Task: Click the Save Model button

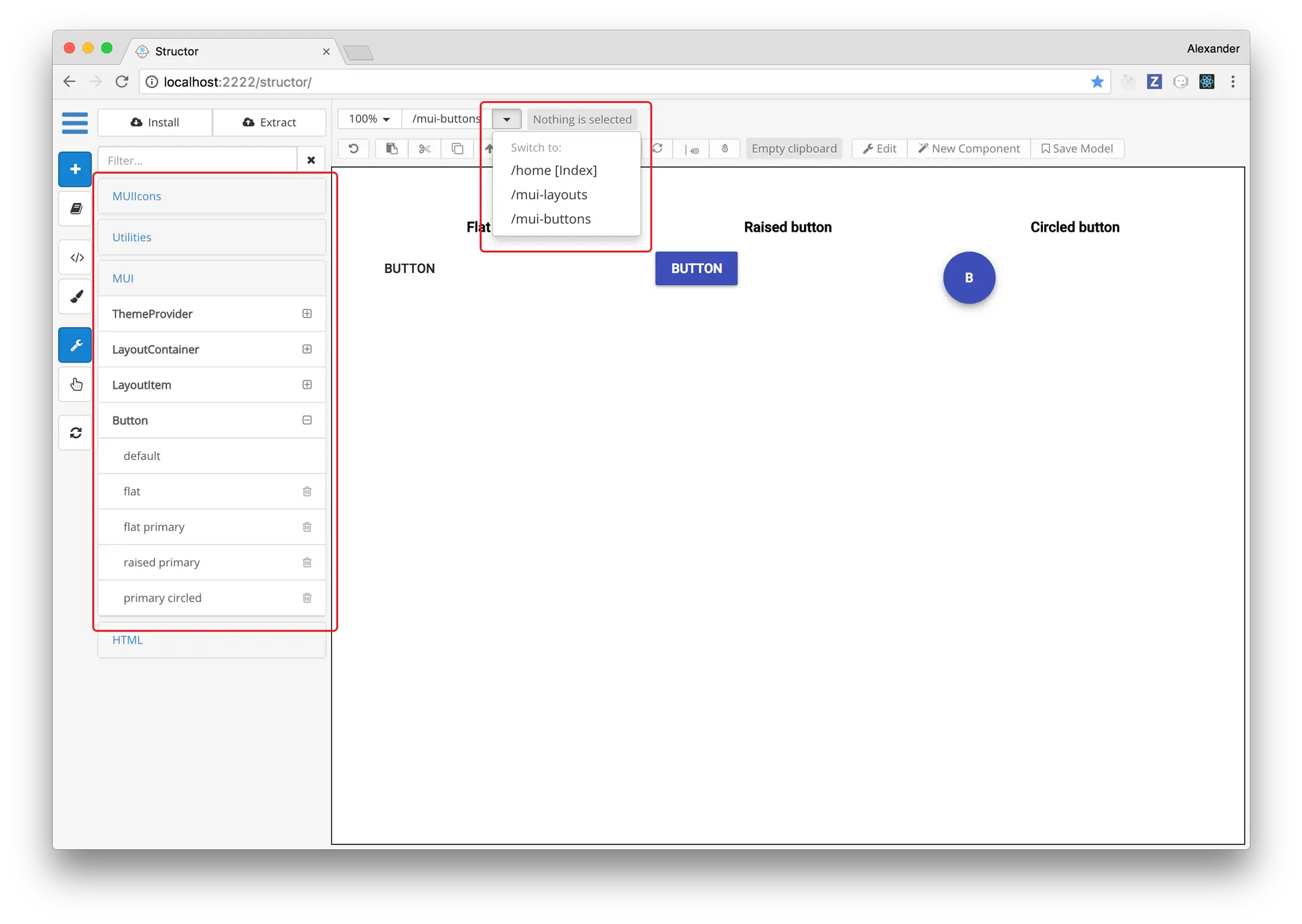Action: 1077,148
